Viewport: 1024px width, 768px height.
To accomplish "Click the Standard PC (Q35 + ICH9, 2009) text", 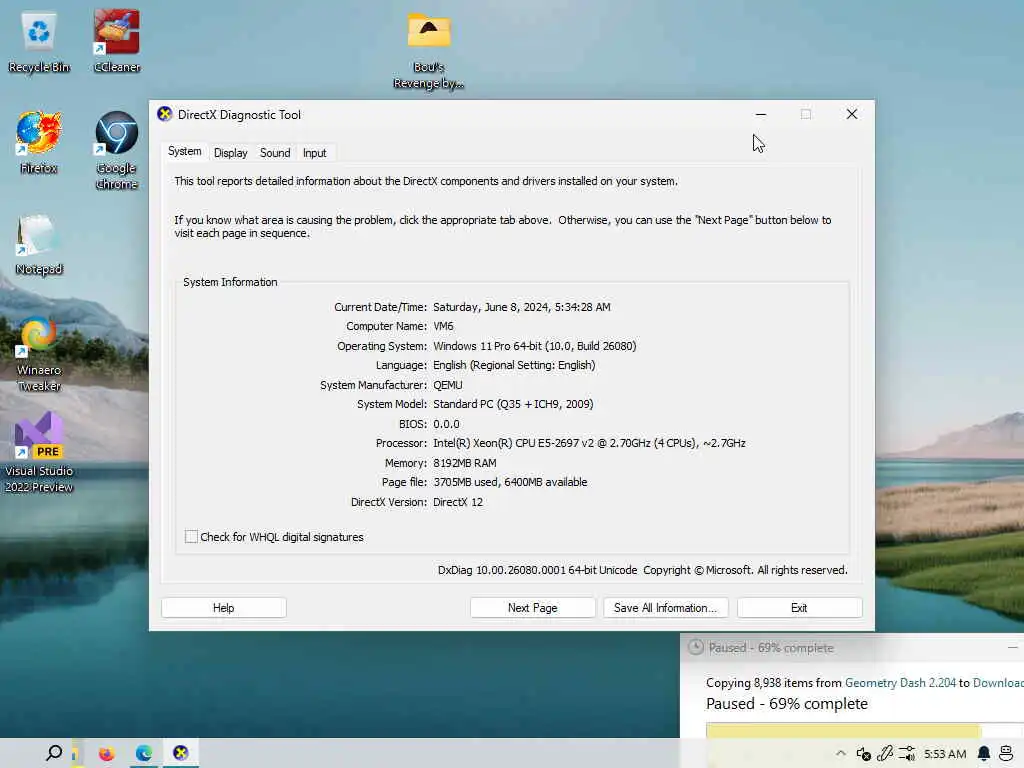I will pyautogui.click(x=513, y=404).
